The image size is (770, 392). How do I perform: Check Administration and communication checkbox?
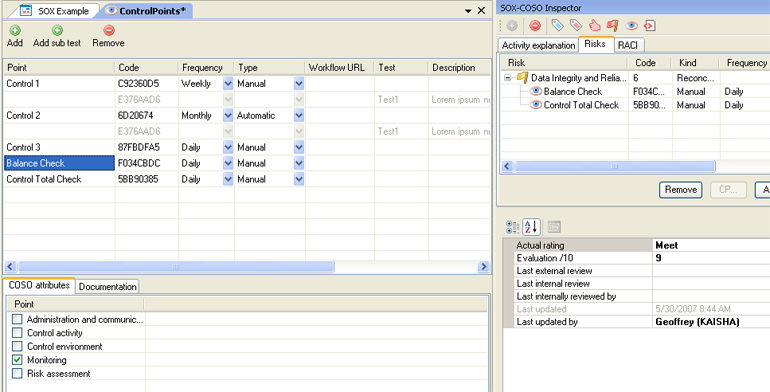(17, 319)
